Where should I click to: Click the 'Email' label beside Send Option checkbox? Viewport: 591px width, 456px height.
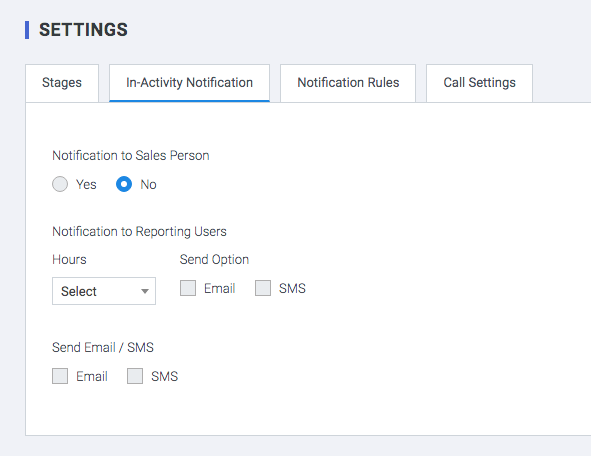219,289
